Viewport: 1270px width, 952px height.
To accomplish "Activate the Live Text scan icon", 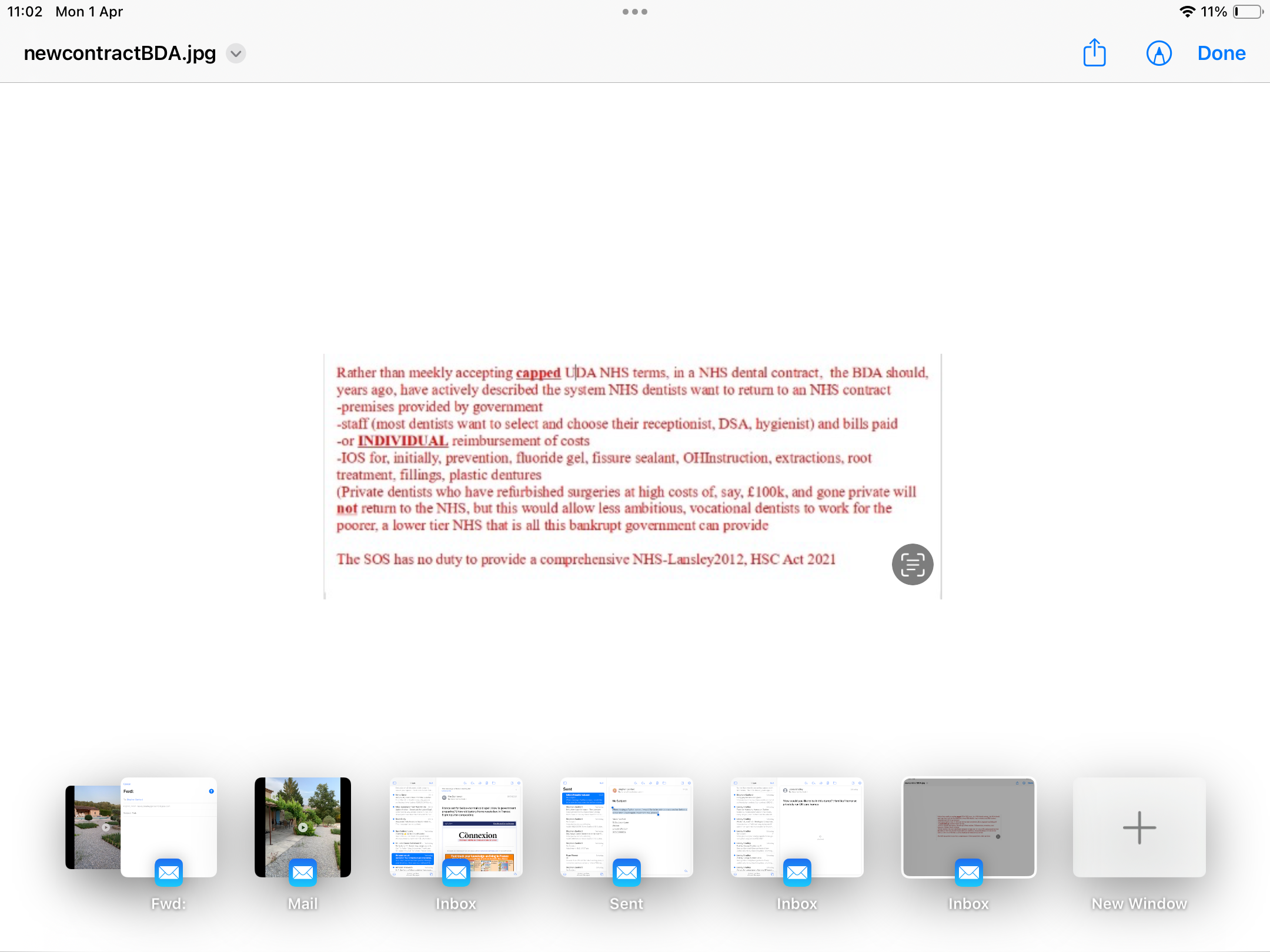I will (x=912, y=564).
